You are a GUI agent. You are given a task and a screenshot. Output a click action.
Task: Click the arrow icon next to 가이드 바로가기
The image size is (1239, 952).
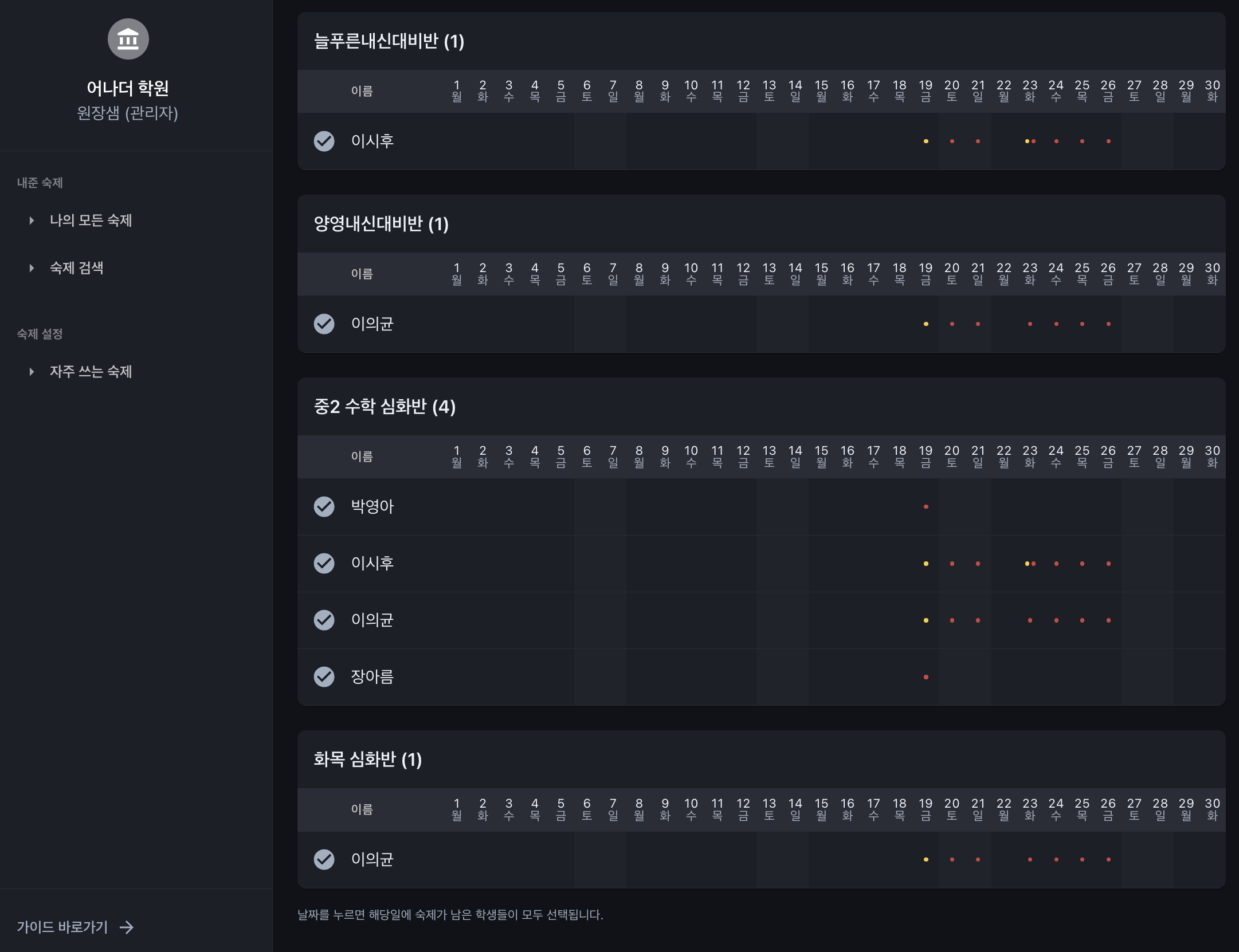coord(127,927)
